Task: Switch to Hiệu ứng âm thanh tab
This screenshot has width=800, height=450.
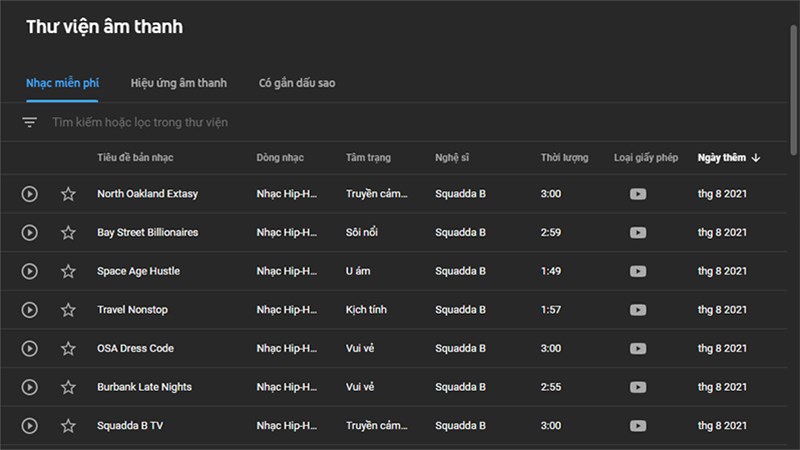Action: tap(178, 83)
